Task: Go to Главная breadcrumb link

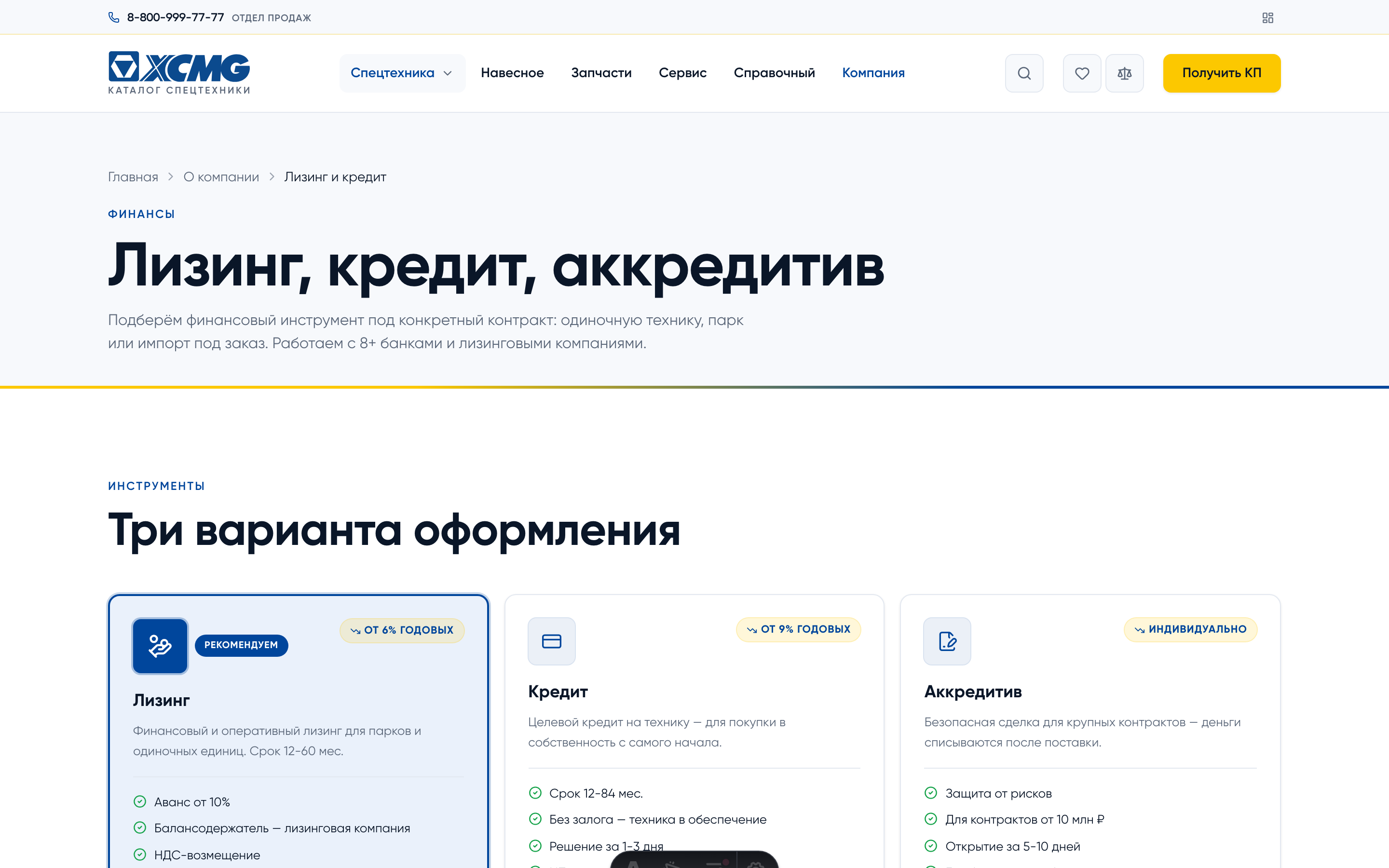Action: click(x=133, y=177)
